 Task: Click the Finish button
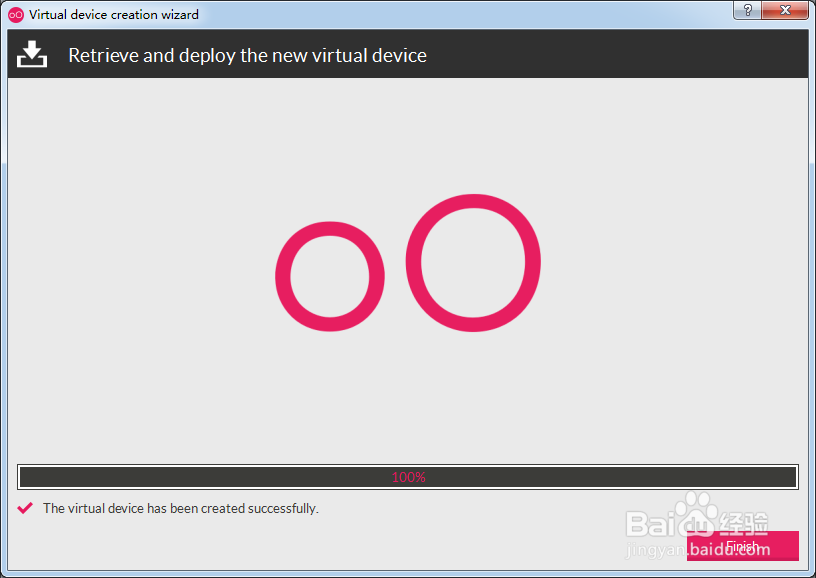(743, 546)
